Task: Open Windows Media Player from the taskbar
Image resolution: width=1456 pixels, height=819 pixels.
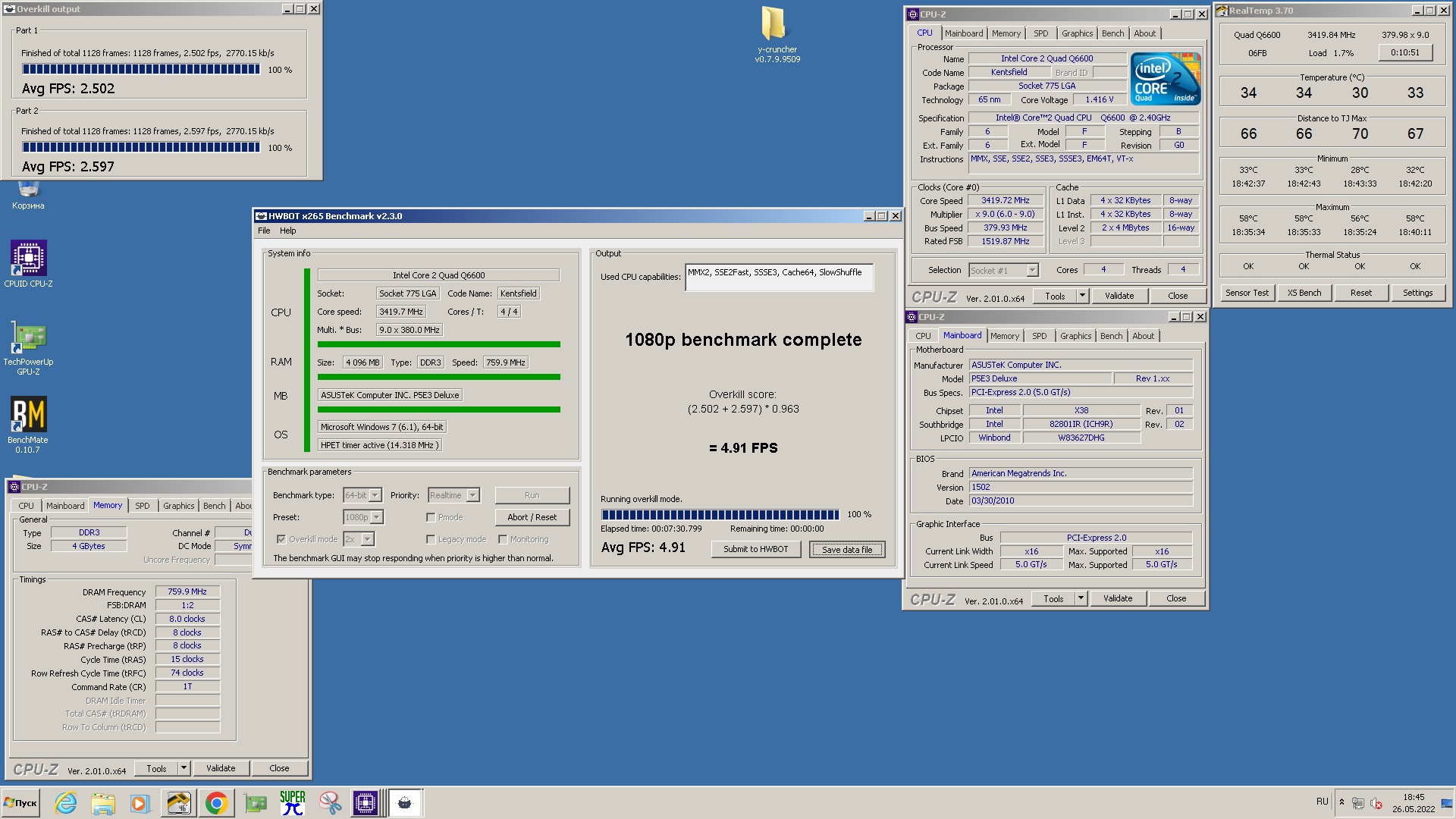Action: point(140,802)
